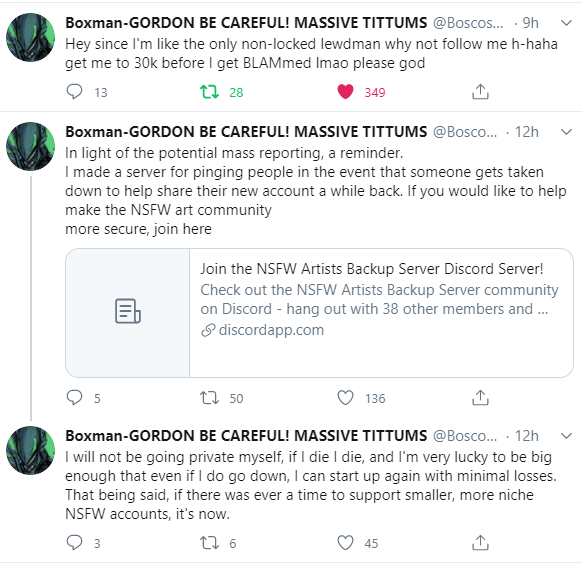
Task: Share the "if I die I die" tweet
Action: (x=480, y=543)
